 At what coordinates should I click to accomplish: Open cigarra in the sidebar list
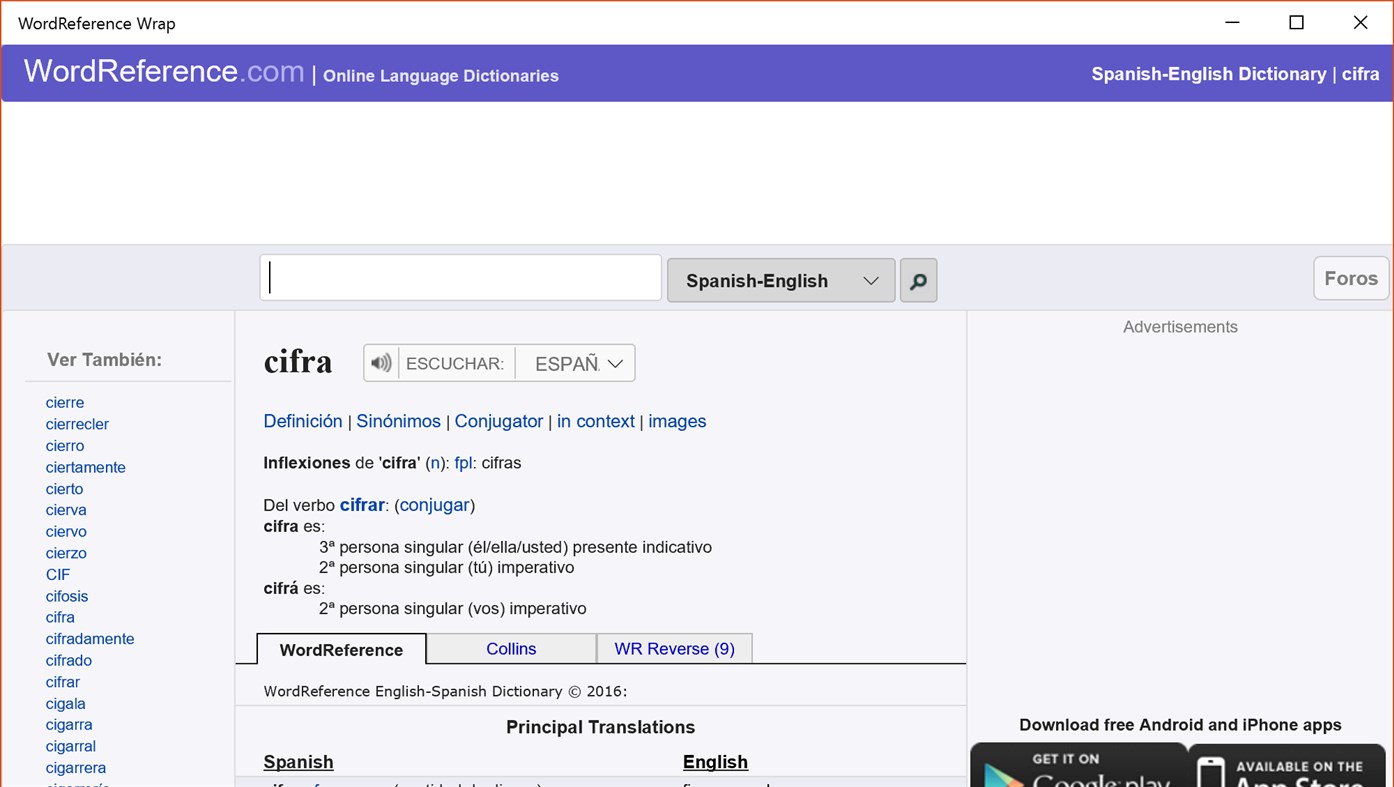(69, 725)
